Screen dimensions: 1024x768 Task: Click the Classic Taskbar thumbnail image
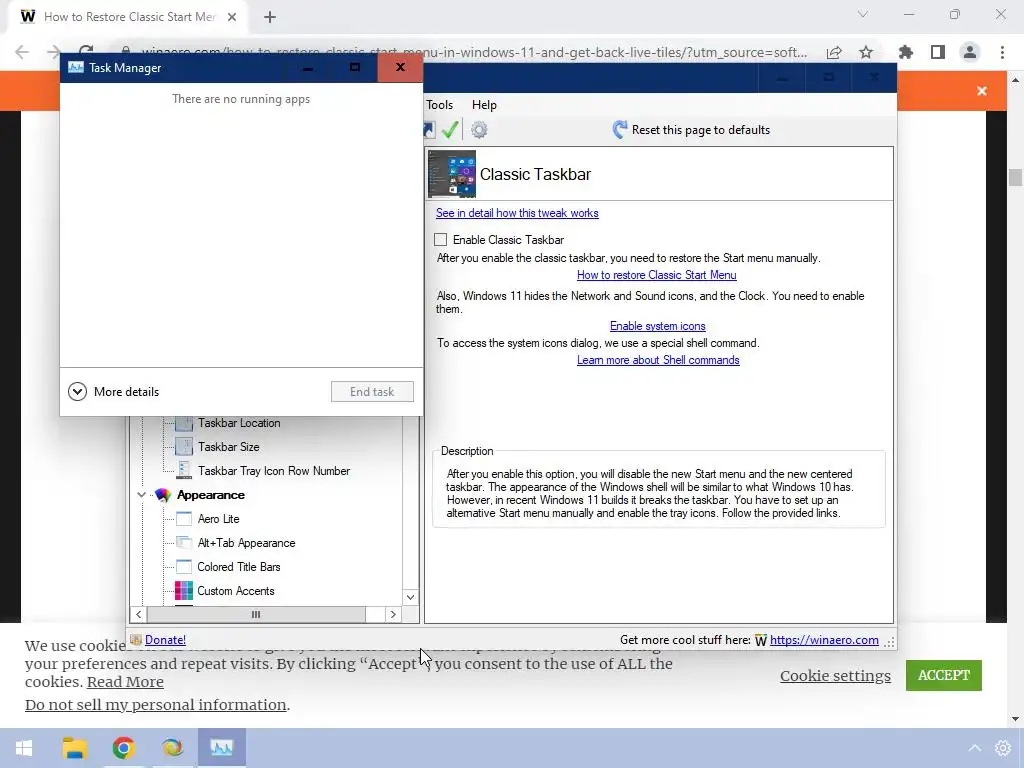coord(452,174)
